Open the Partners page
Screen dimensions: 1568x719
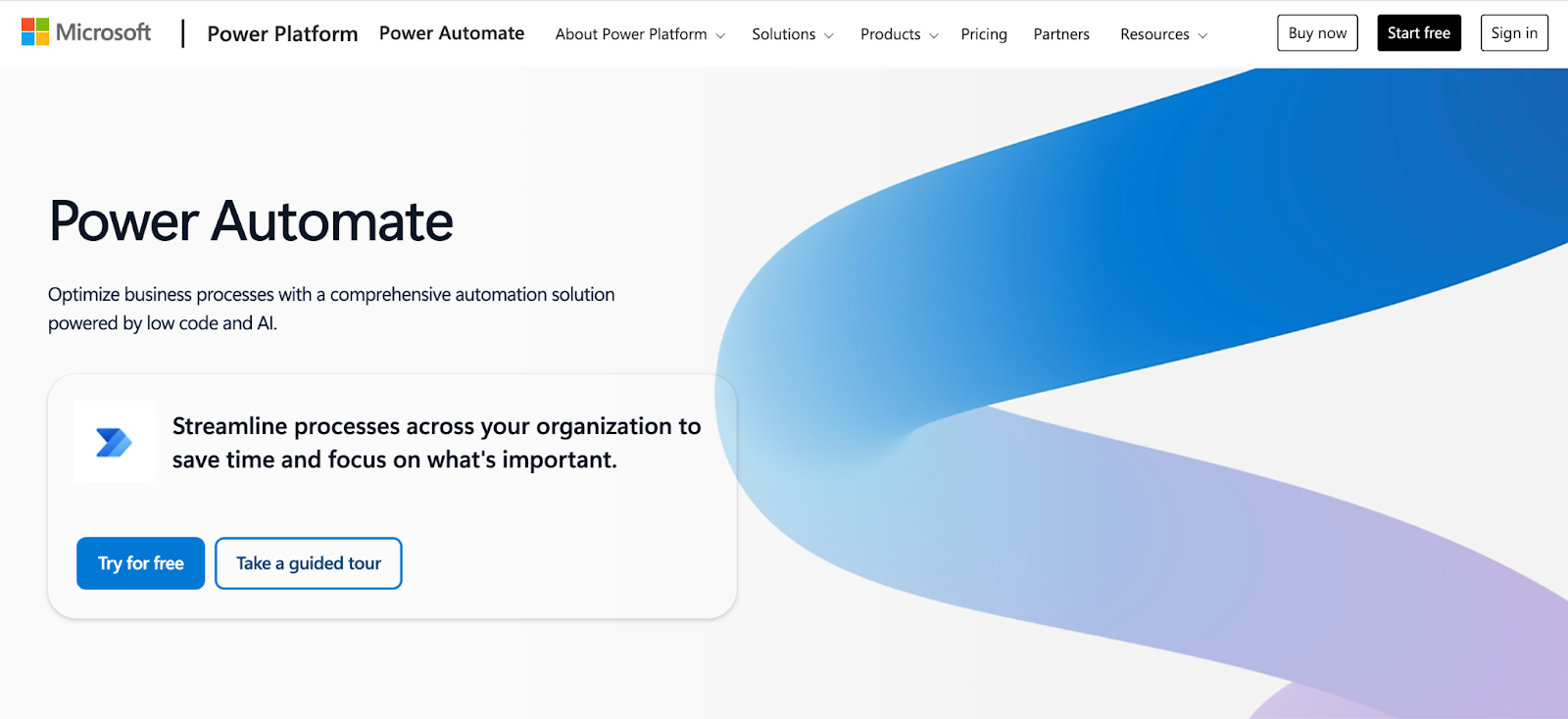point(1061,34)
